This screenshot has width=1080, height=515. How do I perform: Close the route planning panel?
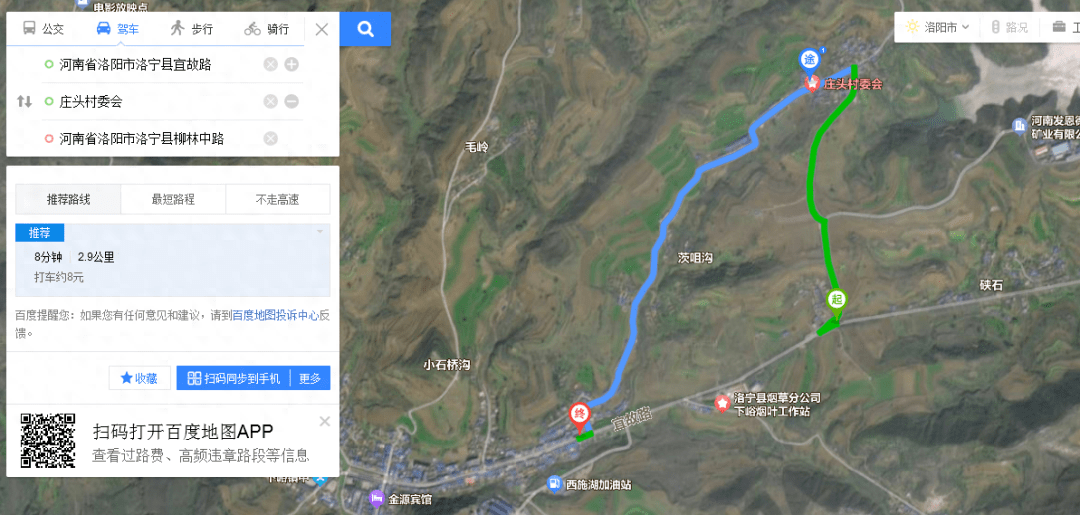click(x=322, y=29)
